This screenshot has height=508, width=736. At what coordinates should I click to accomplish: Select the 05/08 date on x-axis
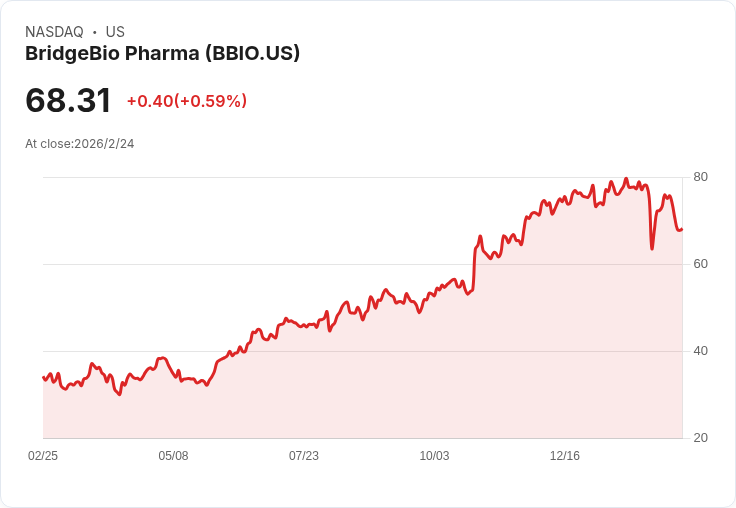tap(173, 456)
